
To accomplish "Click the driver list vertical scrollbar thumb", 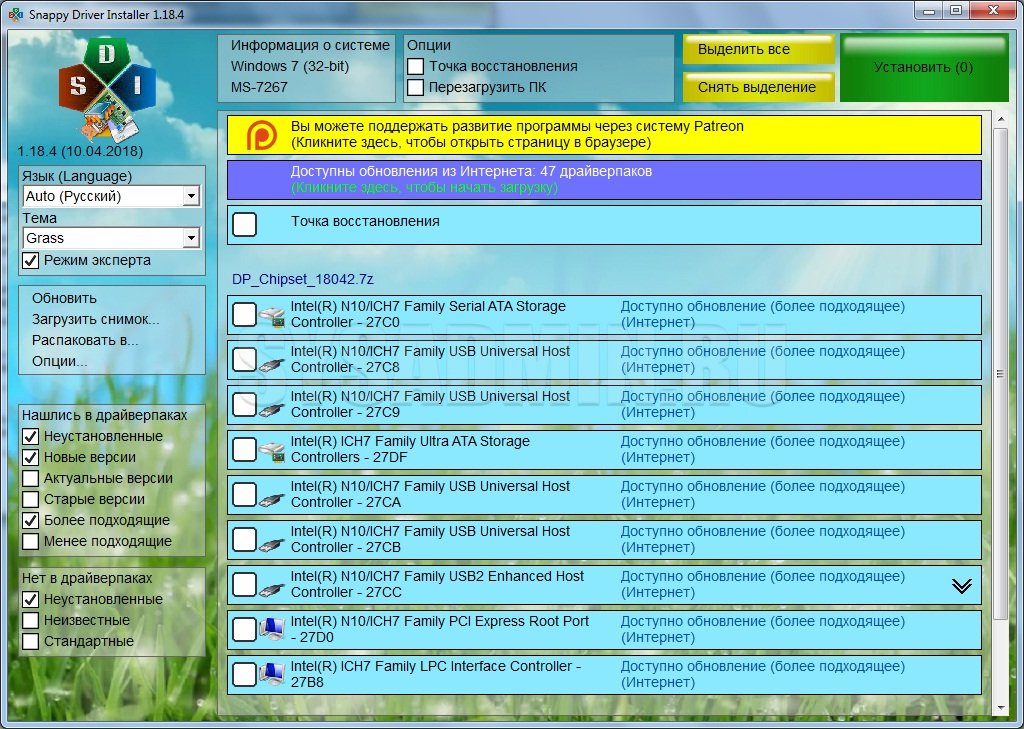I will click(x=1000, y=373).
